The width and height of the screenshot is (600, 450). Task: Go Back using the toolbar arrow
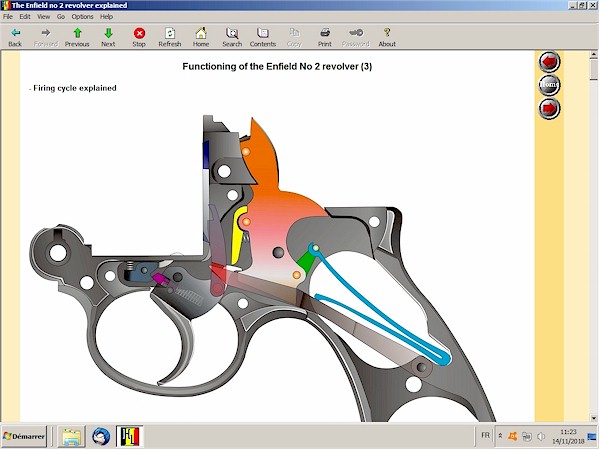[x=15, y=38]
